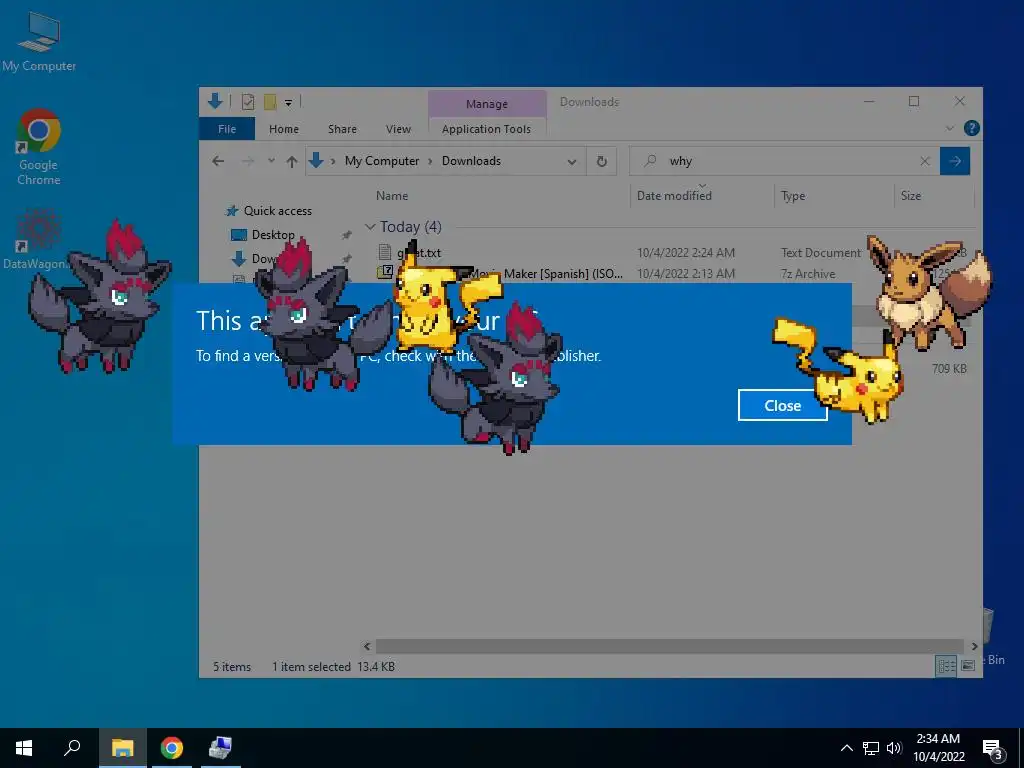
Task: Click the quick access Properties icon
Action: tap(248, 102)
